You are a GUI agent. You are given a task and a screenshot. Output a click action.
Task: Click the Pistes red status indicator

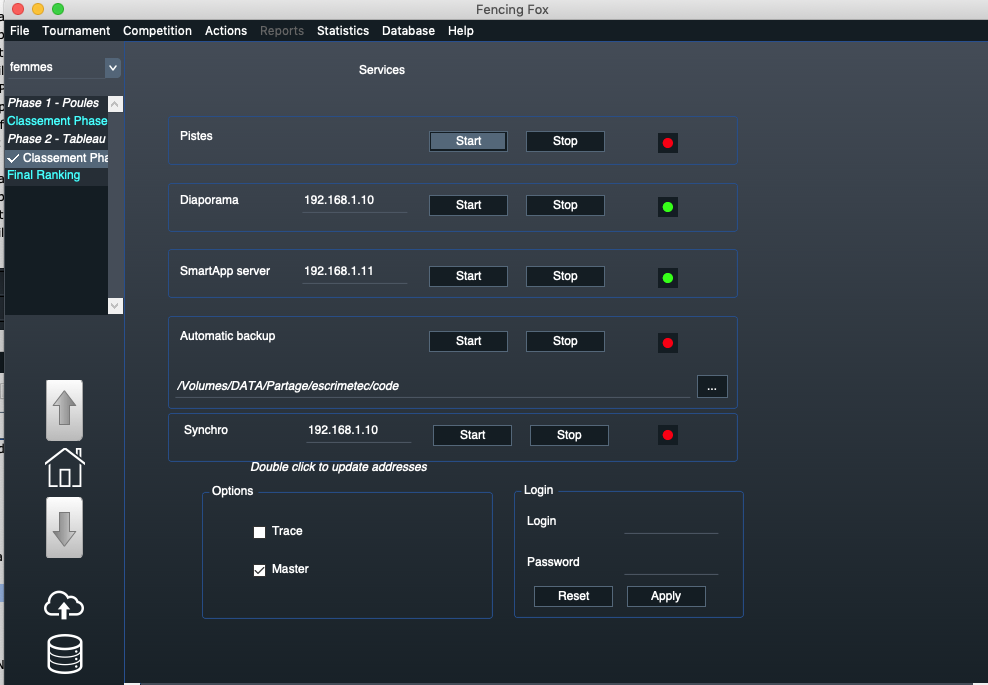coord(668,143)
